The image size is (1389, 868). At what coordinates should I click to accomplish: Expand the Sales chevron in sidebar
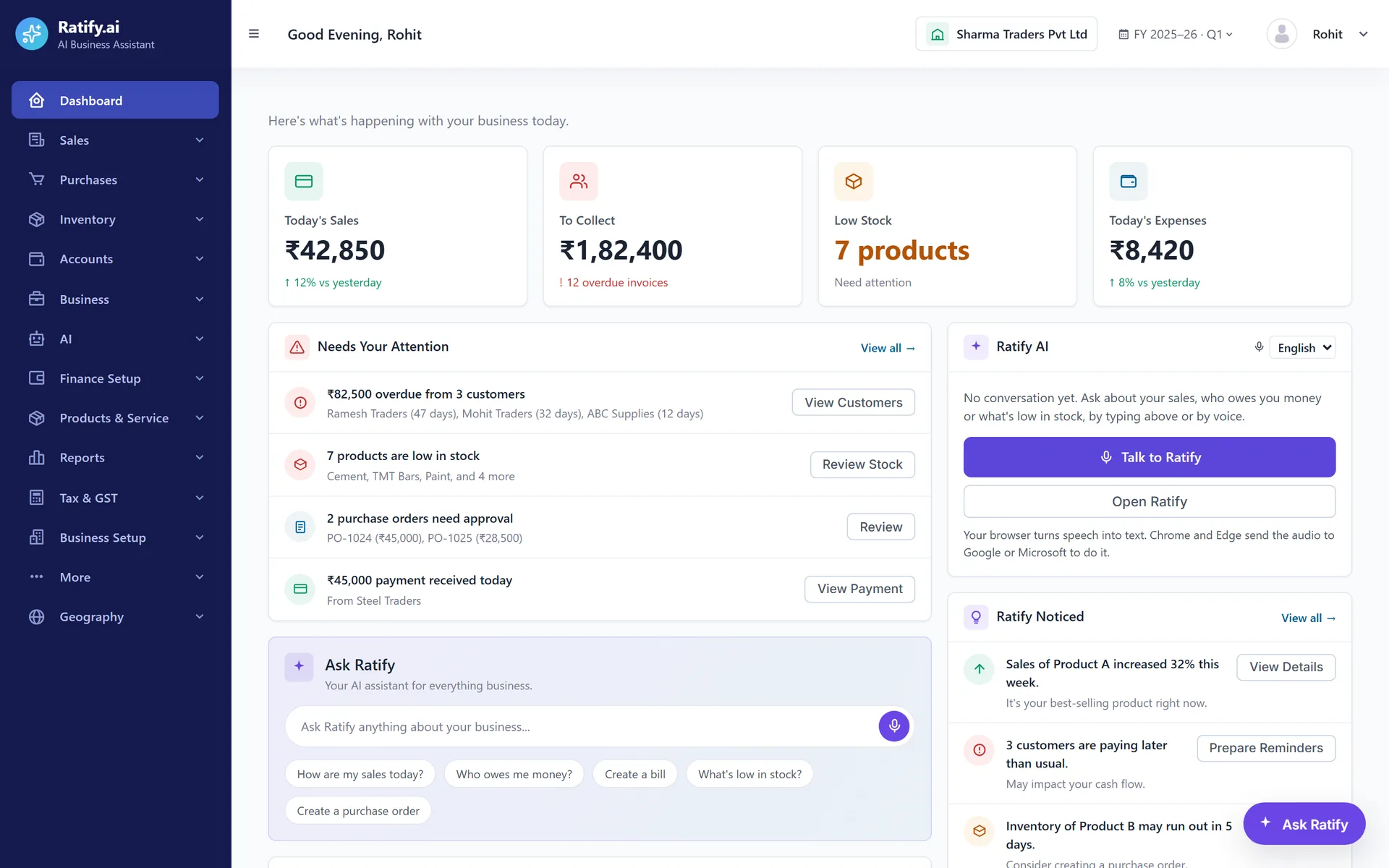tap(200, 140)
